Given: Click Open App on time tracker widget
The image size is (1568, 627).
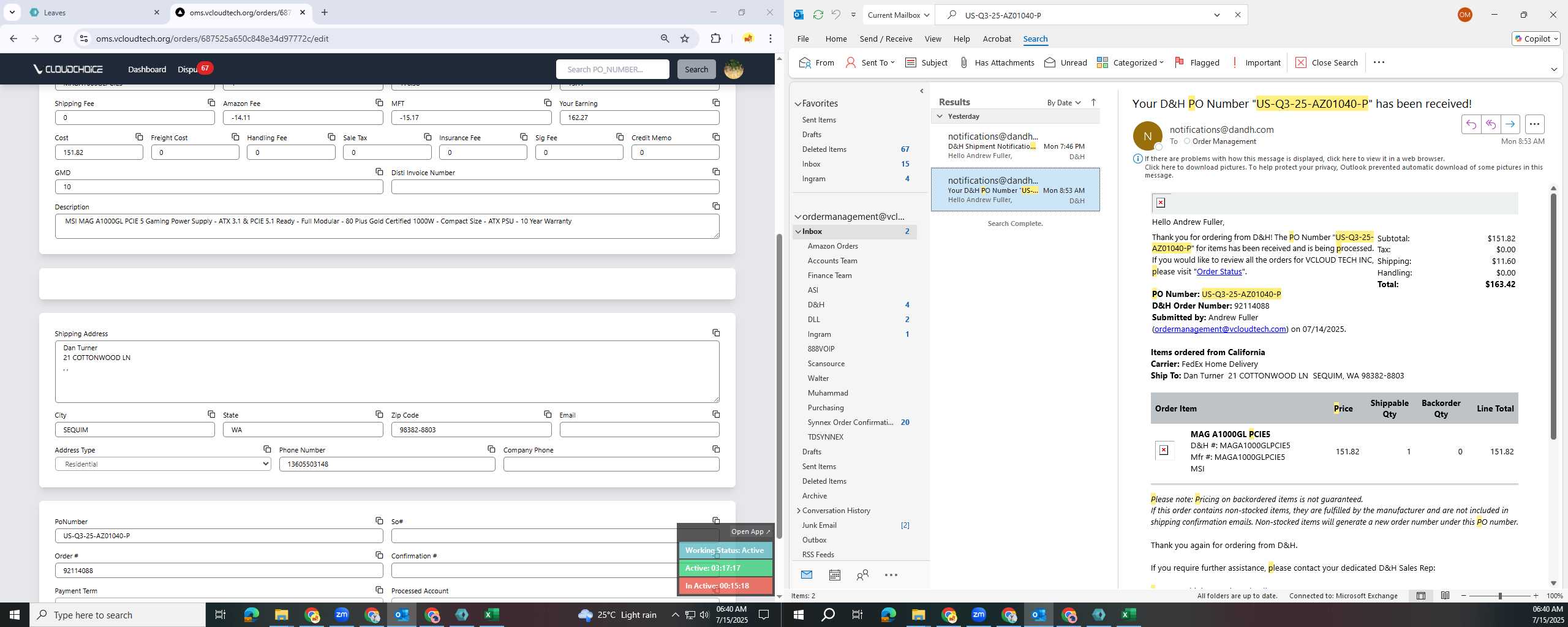Looking at the screenshot, I should pyautogui.click(x=750, y=531).
